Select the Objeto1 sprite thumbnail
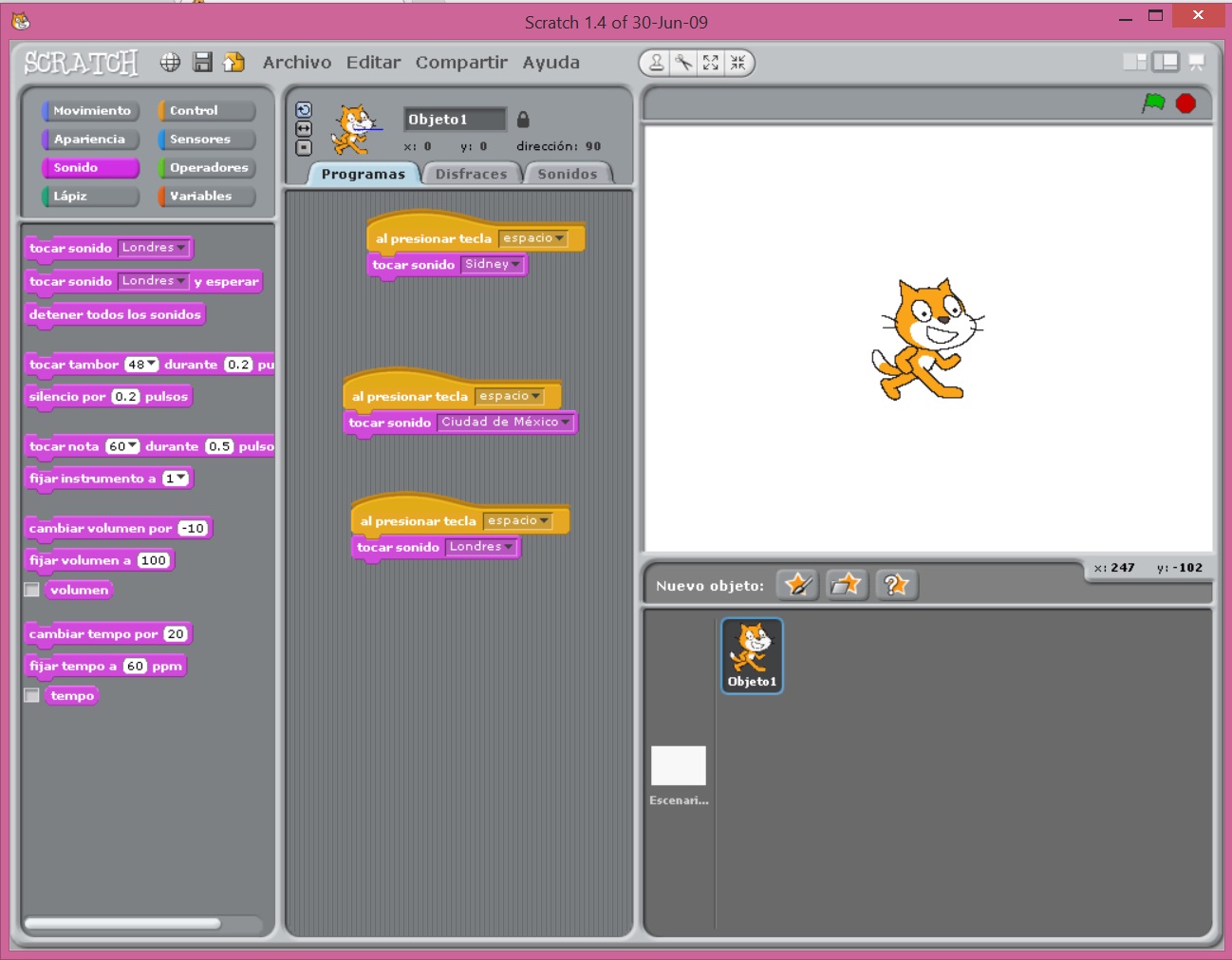Viewport: 1232px width, 960px height. pos(752,656)
